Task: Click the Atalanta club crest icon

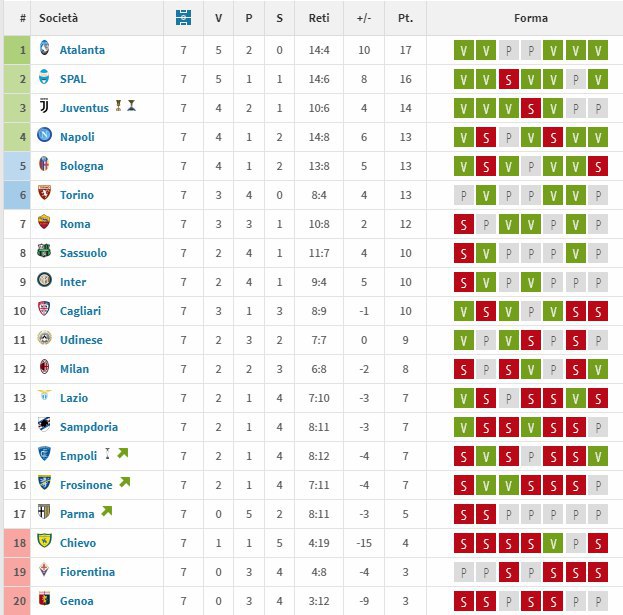Action: (x=44, y=50)
